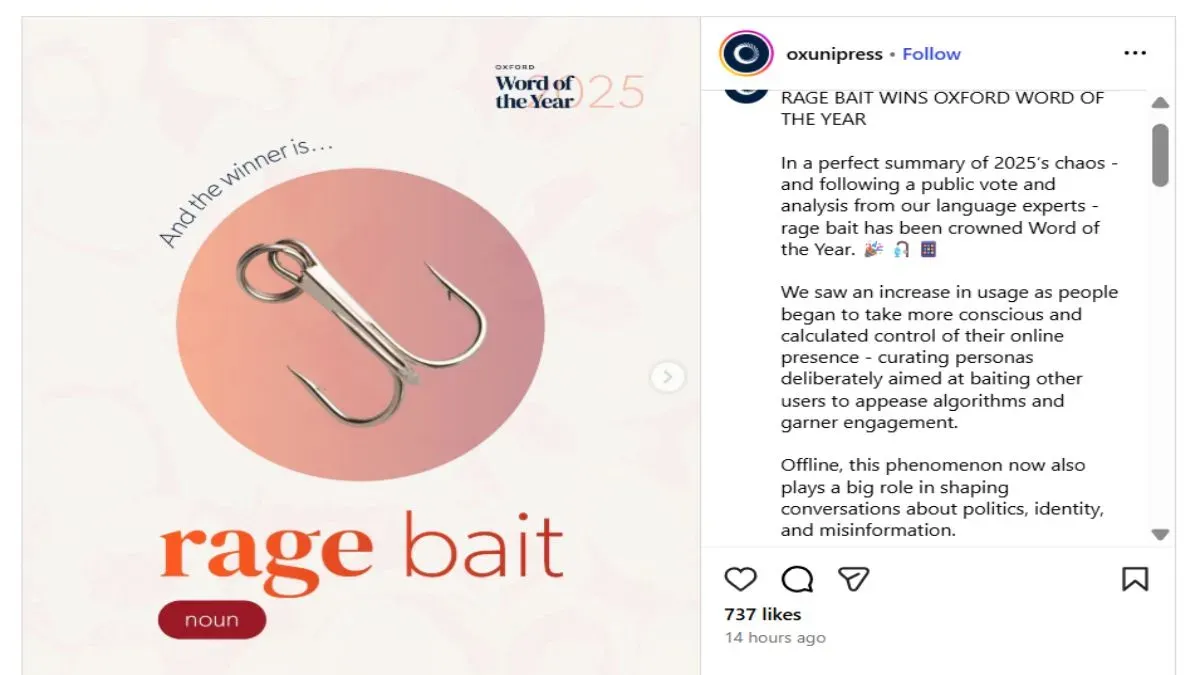Screen dimensions: 1200x675
Task: Follow the oxunipress account
Action: pos(931,54)
